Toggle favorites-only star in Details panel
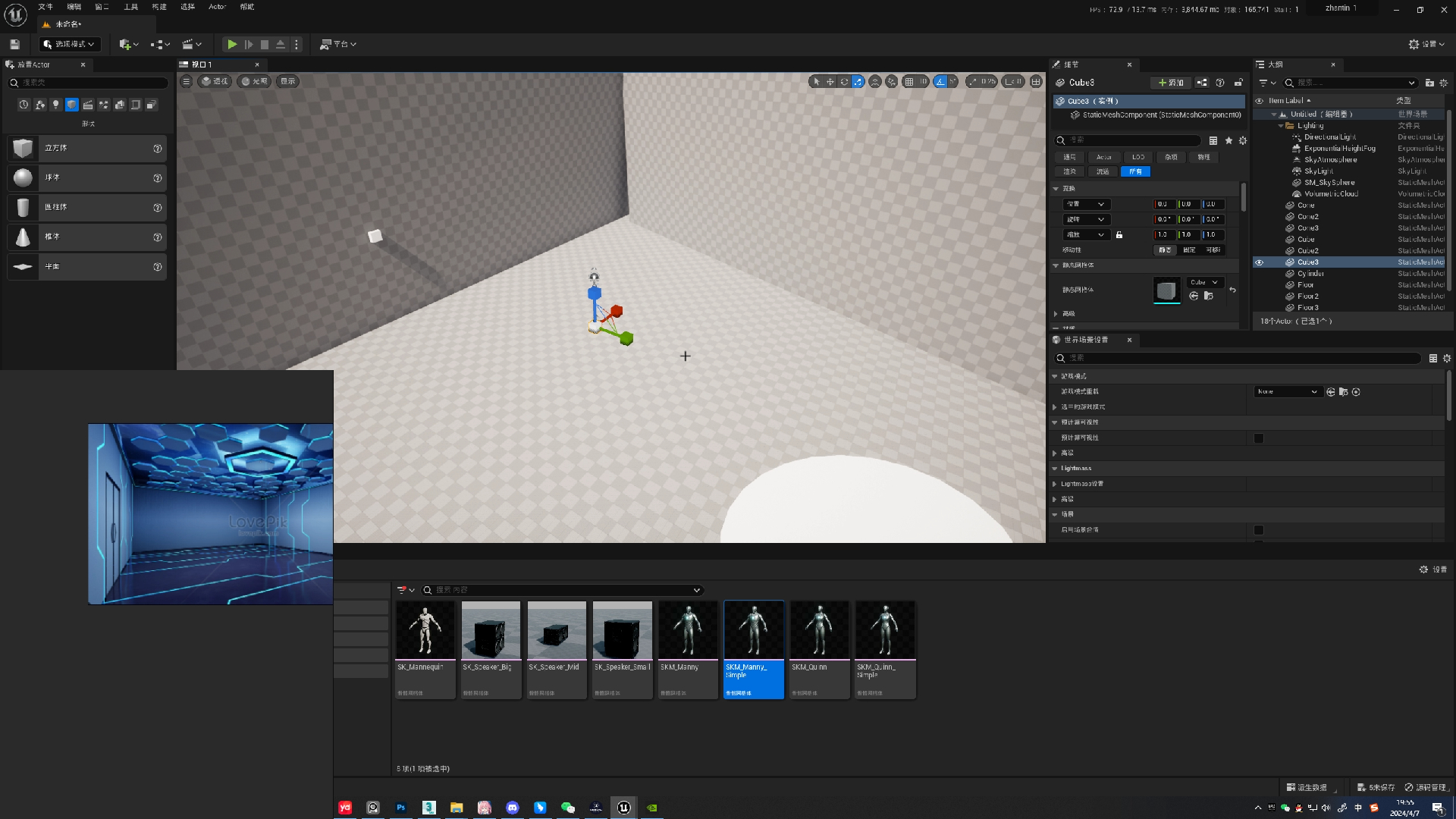The height and width of the screenshot is (819, 1456). point(1228,140)
